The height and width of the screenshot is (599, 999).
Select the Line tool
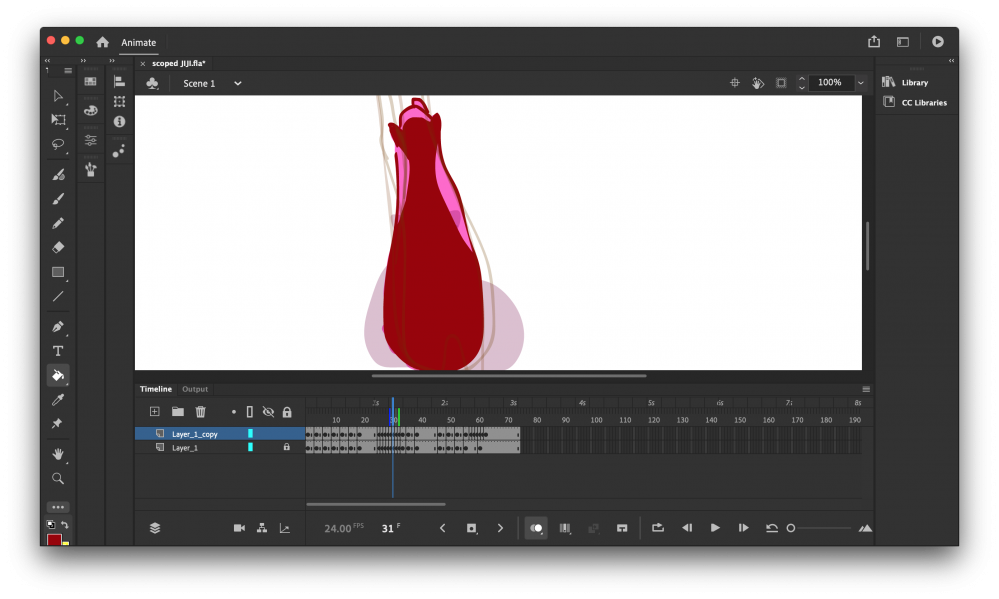click(58, 296)
